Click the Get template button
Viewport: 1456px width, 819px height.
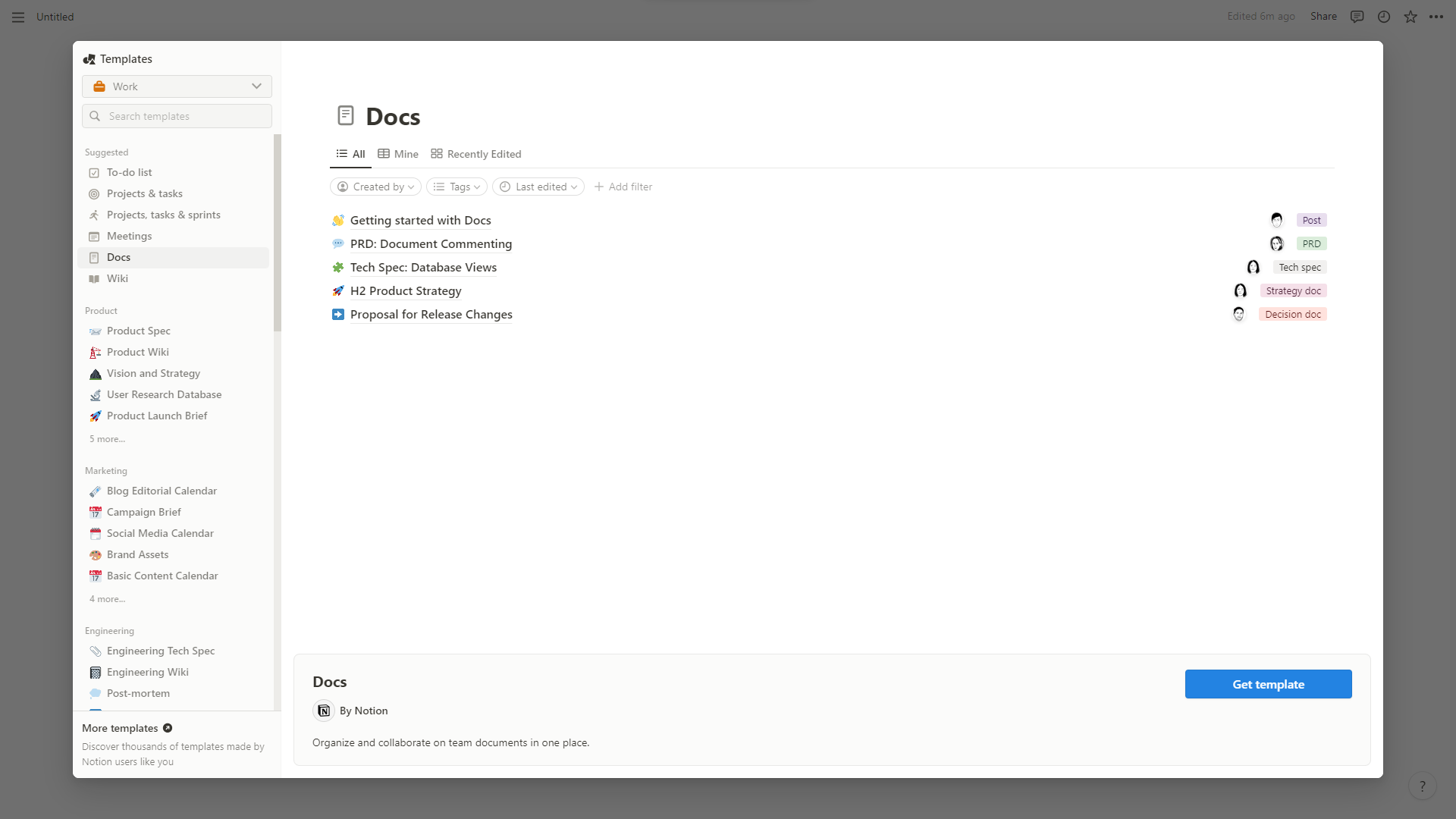(x=1268, y=684)
